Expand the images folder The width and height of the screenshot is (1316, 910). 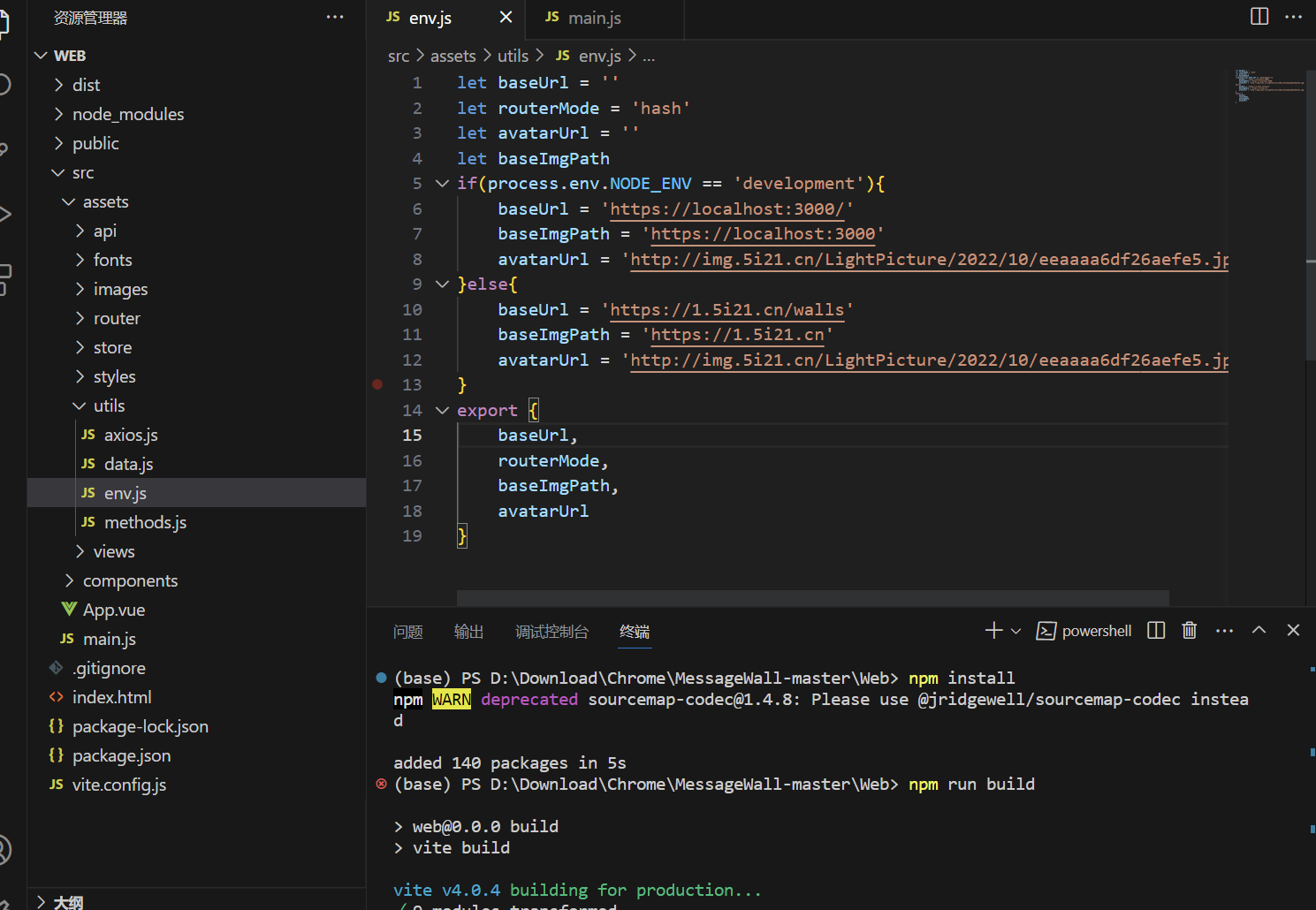coord(80,289)
